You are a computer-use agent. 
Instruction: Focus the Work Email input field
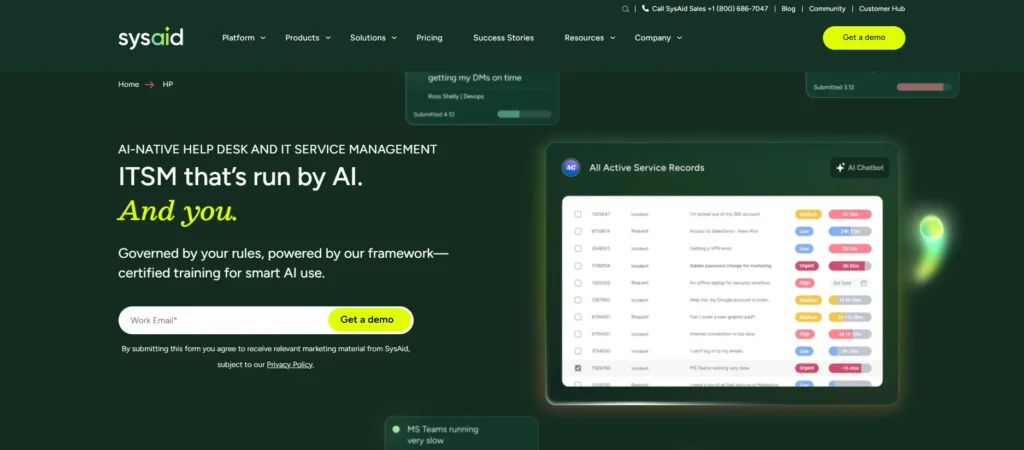pyautogui.click(x=223, y=320)
